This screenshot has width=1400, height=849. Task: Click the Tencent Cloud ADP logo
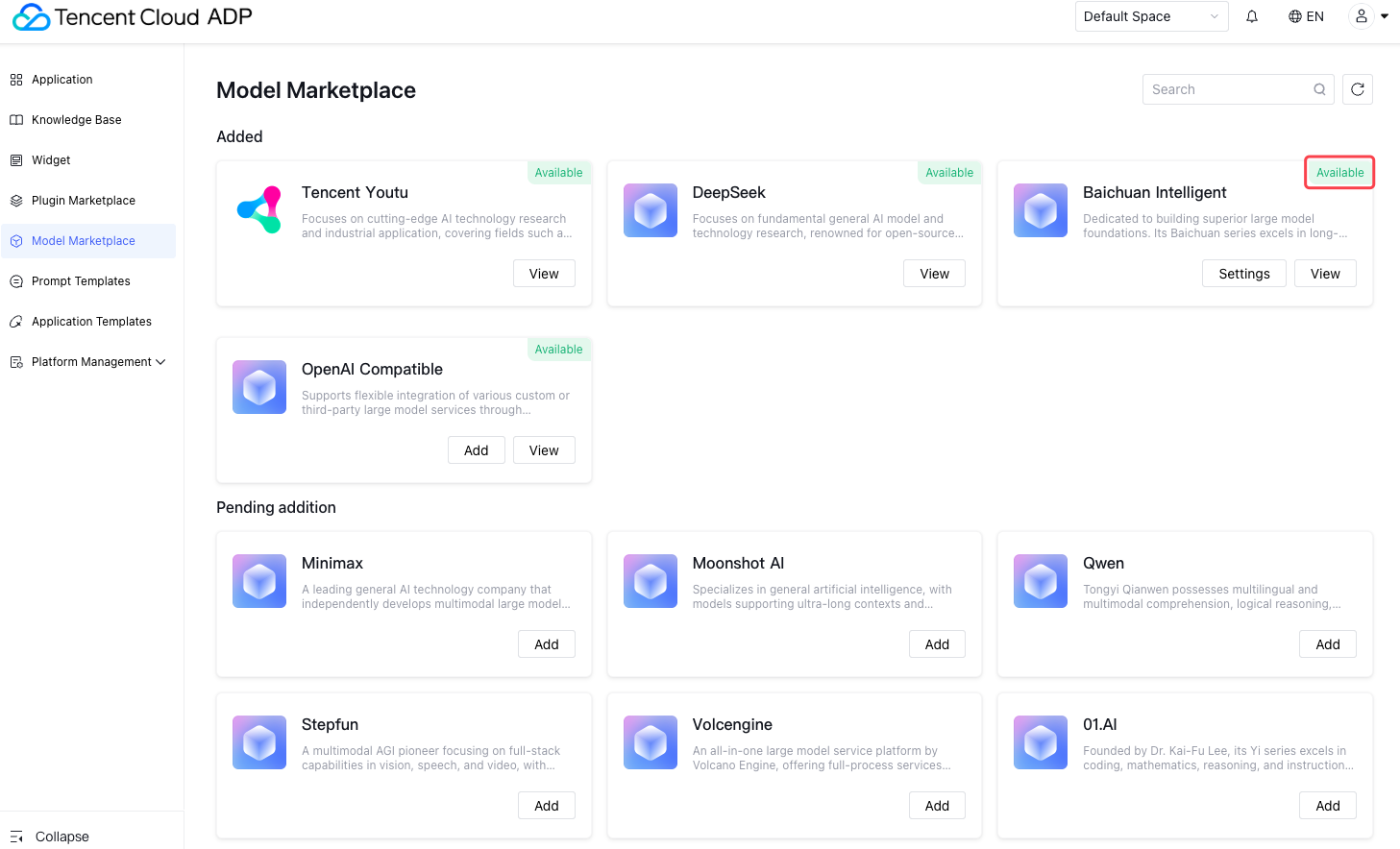tap(133, 17)
